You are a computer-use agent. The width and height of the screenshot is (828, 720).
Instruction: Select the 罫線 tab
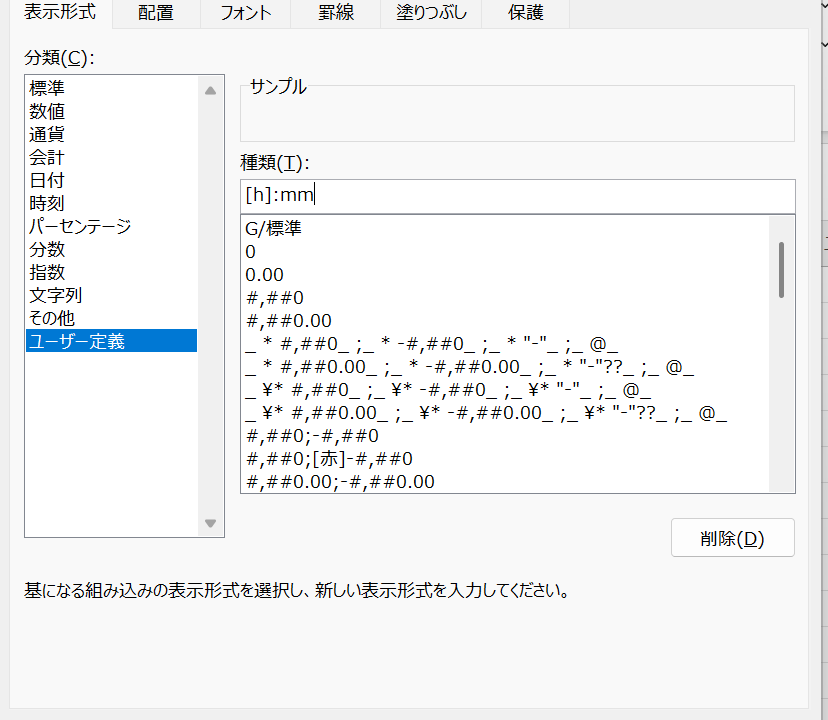click(335, 14)
